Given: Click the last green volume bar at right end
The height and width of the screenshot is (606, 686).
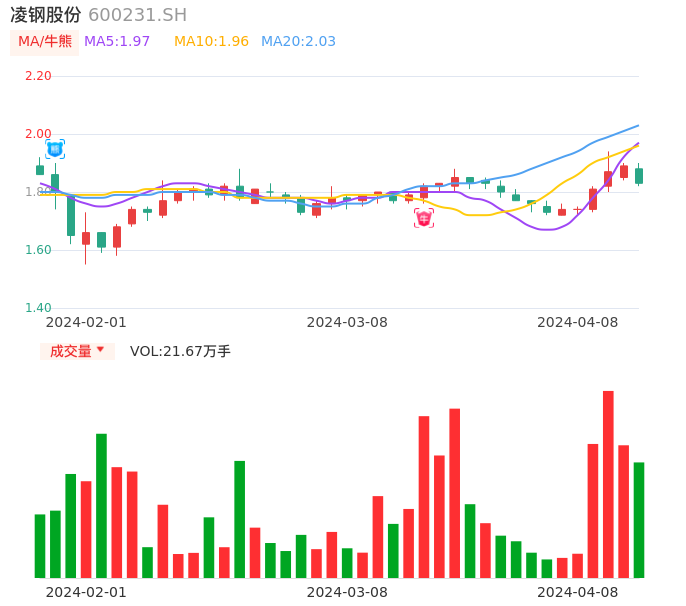Looking at the screenshot, I should [639, 520].
